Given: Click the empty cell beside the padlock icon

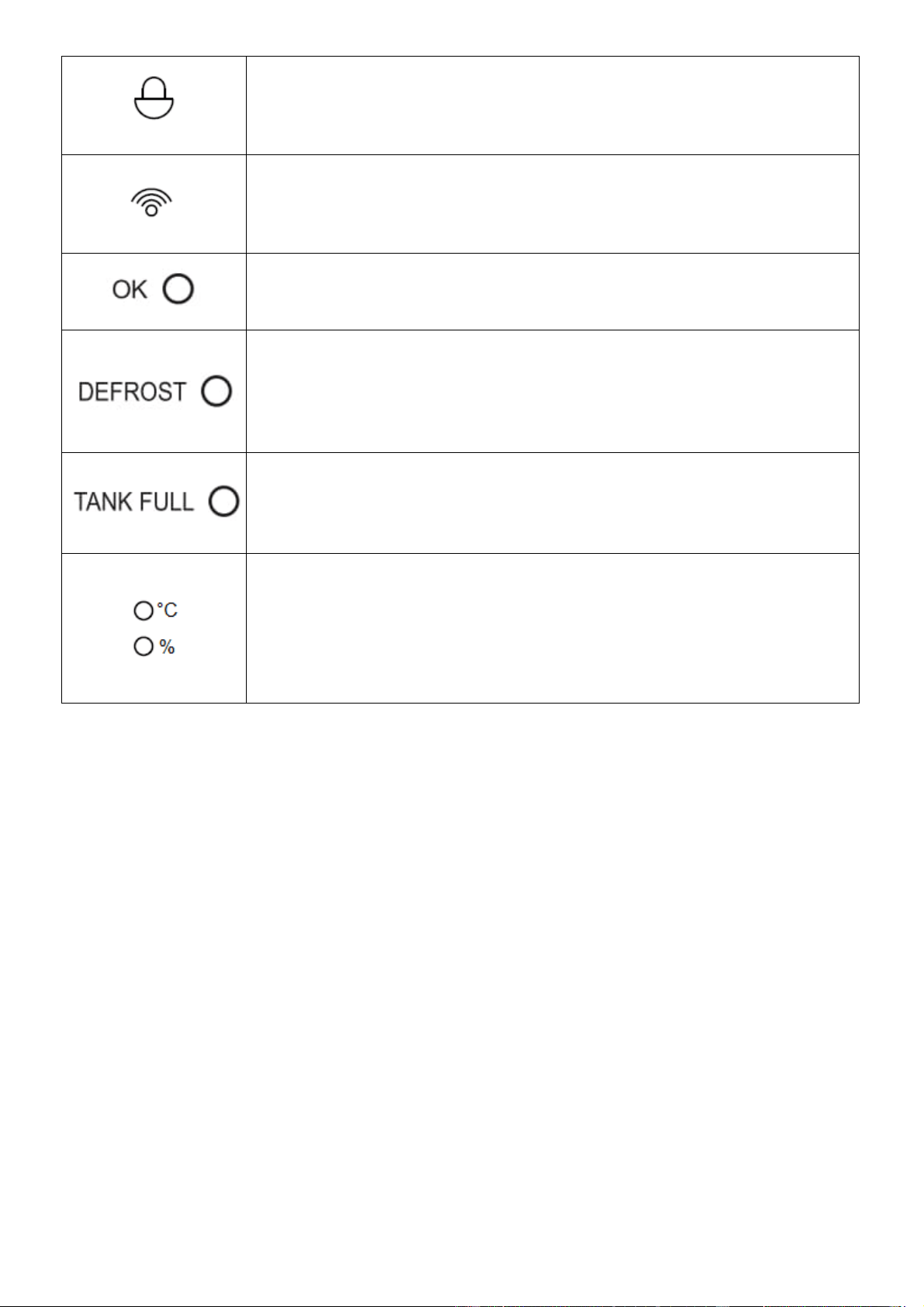Looking at the screenshot, I should click(x=552, y=105).
